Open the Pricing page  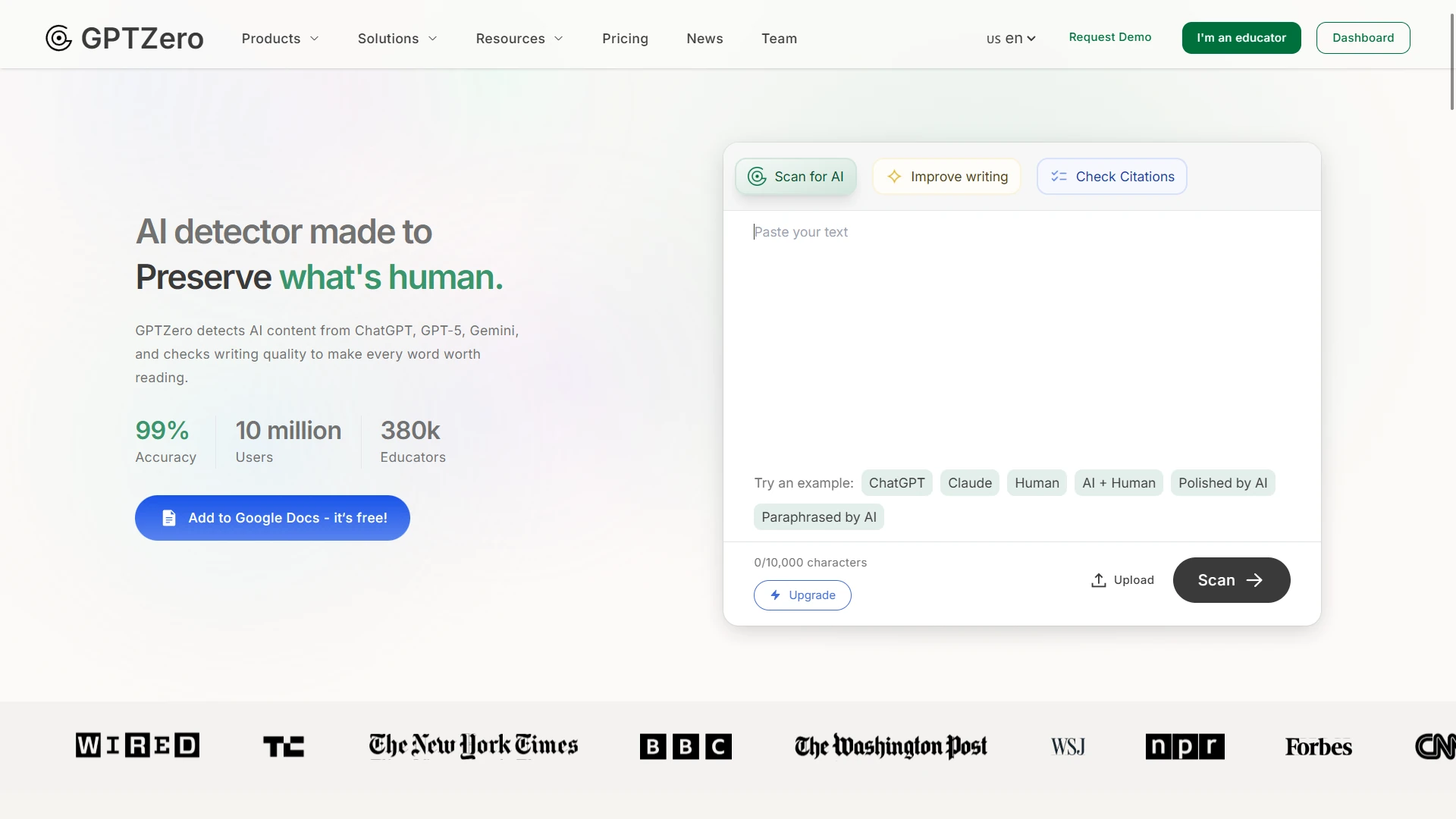(625, 39)
